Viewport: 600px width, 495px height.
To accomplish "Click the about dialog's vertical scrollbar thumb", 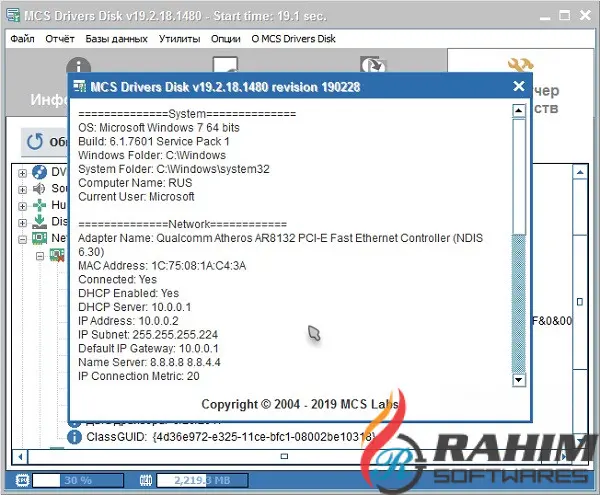I will [518, 176].
